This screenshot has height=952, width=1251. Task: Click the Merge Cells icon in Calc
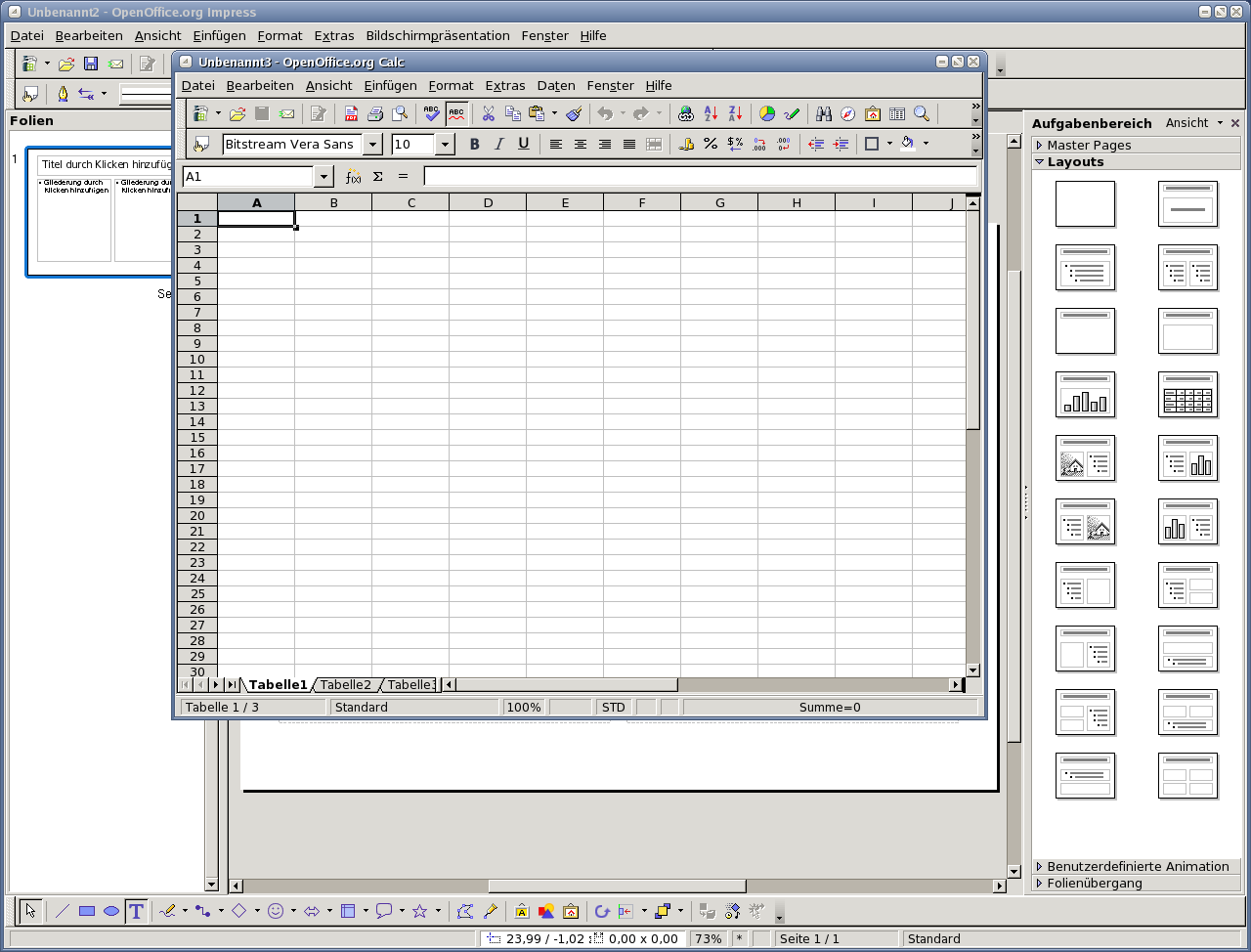pyautogui.click(x=654, y=144)
